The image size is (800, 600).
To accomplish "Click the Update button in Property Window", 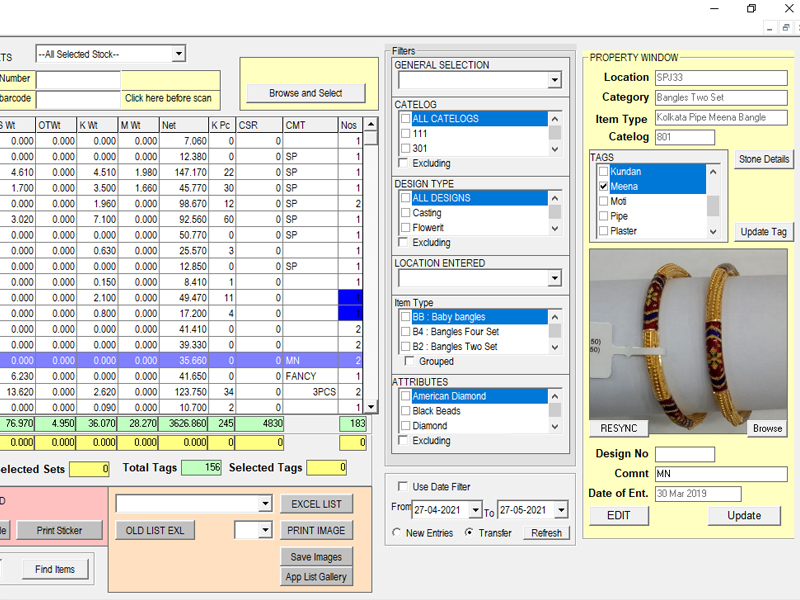I will [x=744, y=515].
